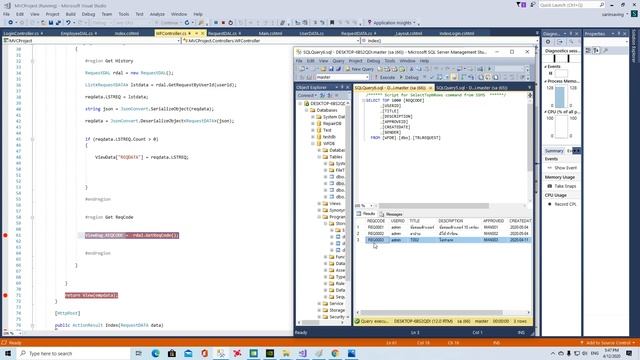Click New Query in SSMS toolbar
This screenshot has height=360, width=640.
point(359,69)
